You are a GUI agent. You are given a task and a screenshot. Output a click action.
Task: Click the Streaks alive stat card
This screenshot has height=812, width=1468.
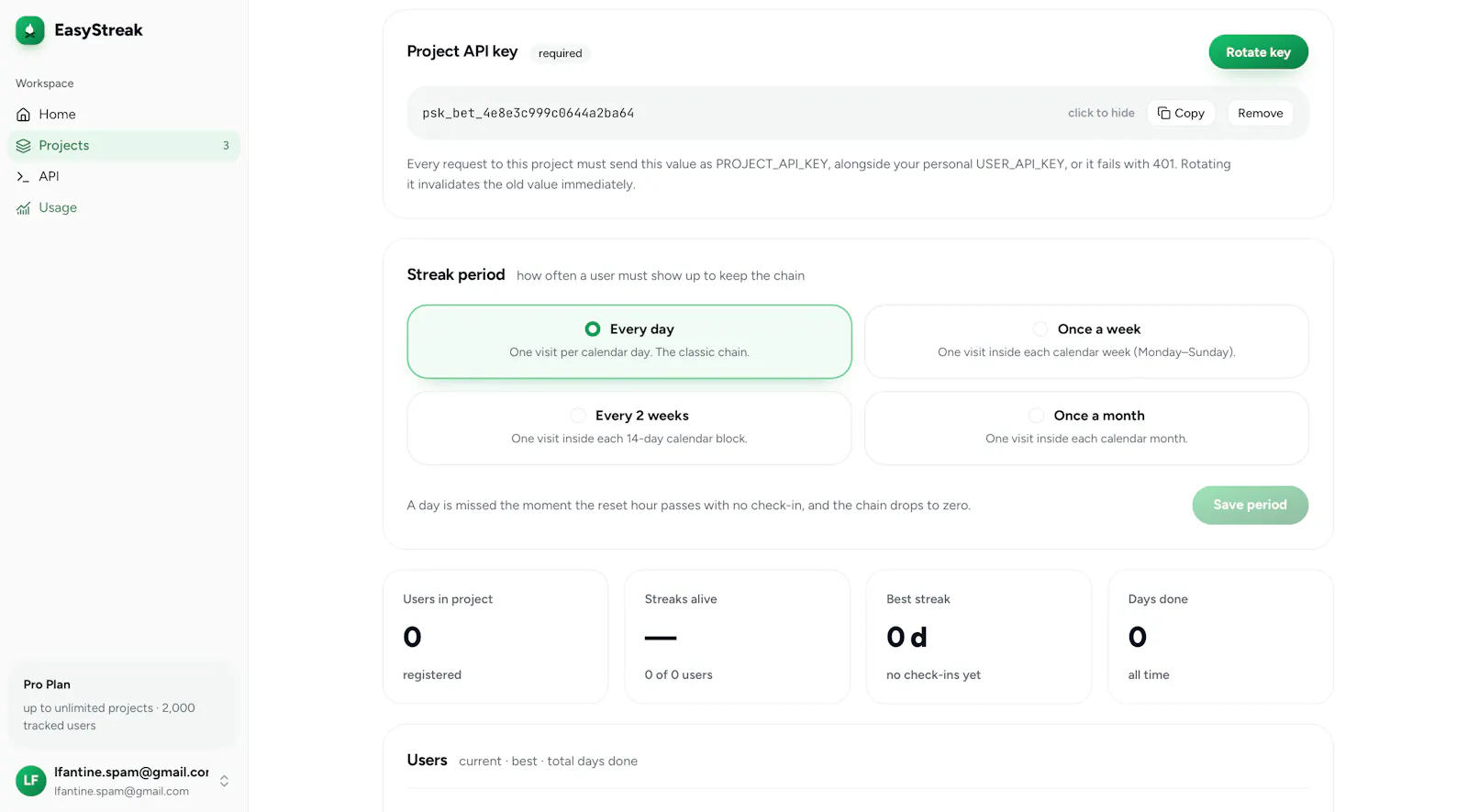[x=737, y=637]
